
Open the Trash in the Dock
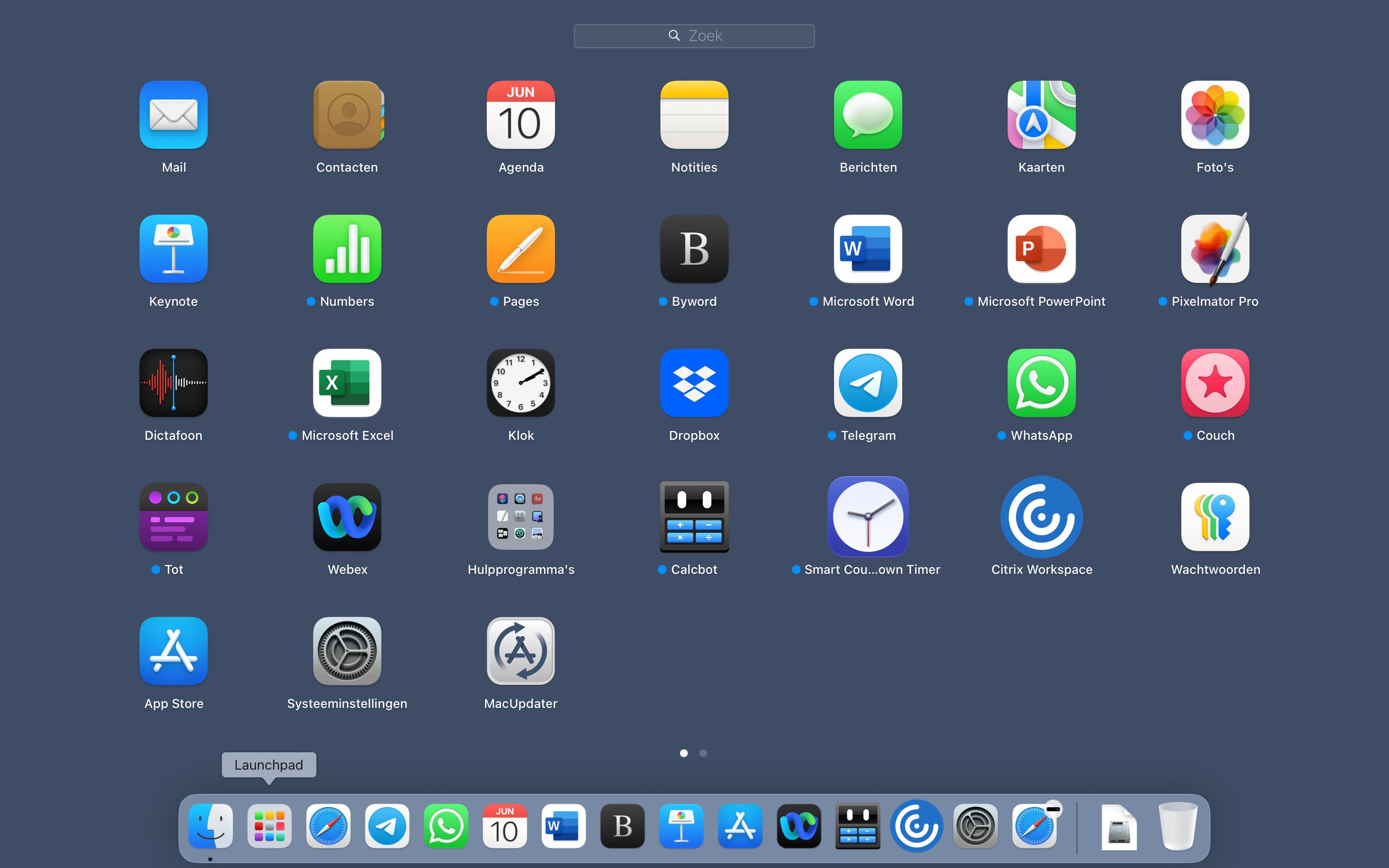coord(1178,826)
